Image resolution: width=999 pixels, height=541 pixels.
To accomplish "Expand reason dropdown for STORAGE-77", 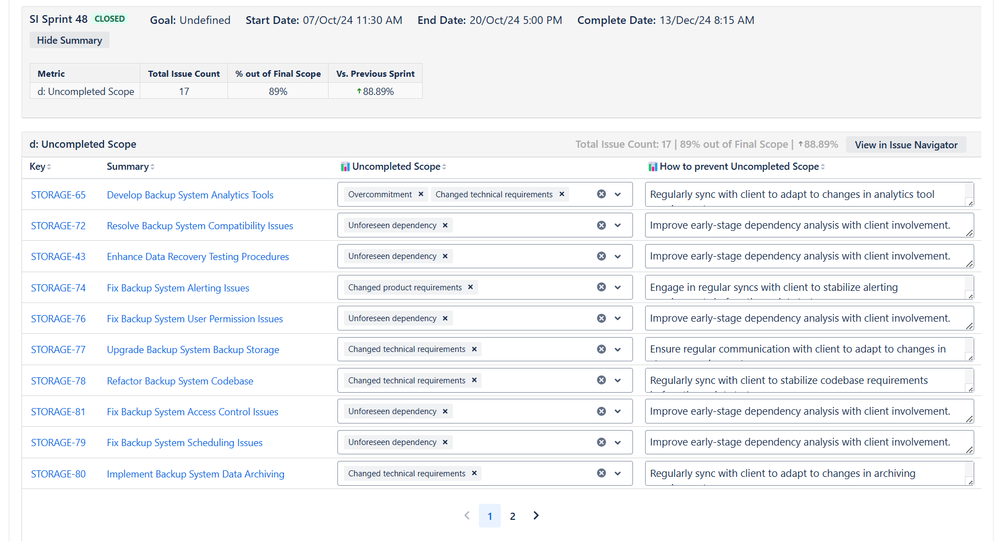I will pos(617,349).
